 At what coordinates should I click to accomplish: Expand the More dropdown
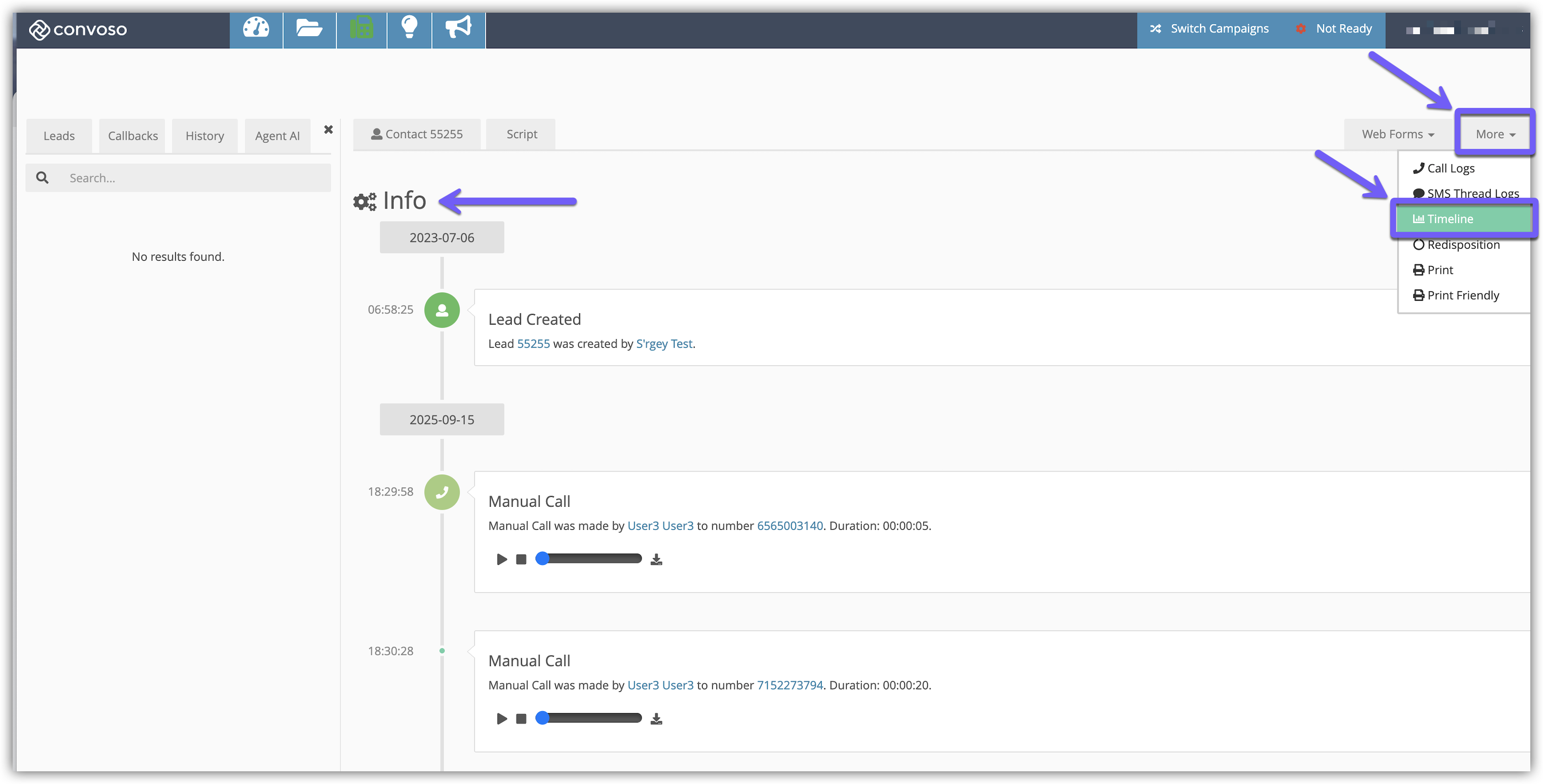[1495, 134]
